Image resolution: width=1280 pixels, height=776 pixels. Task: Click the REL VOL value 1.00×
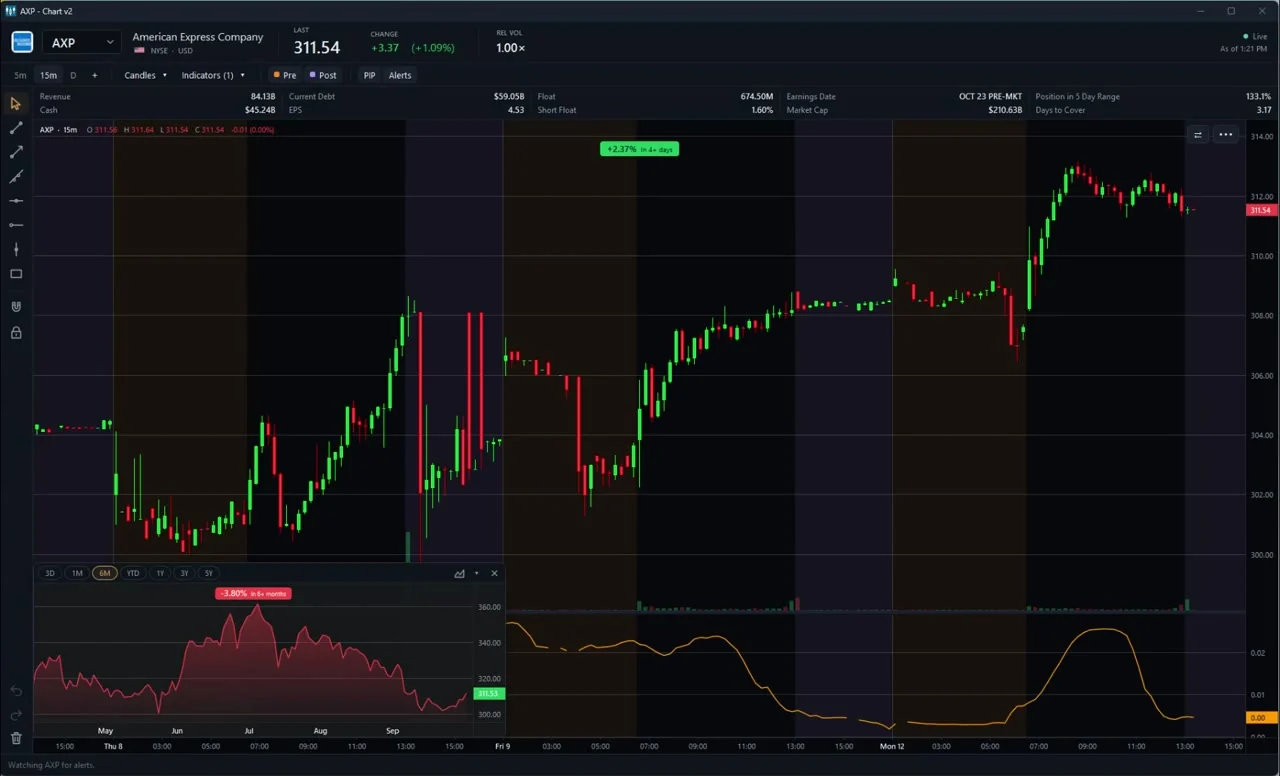coord(510,48)
